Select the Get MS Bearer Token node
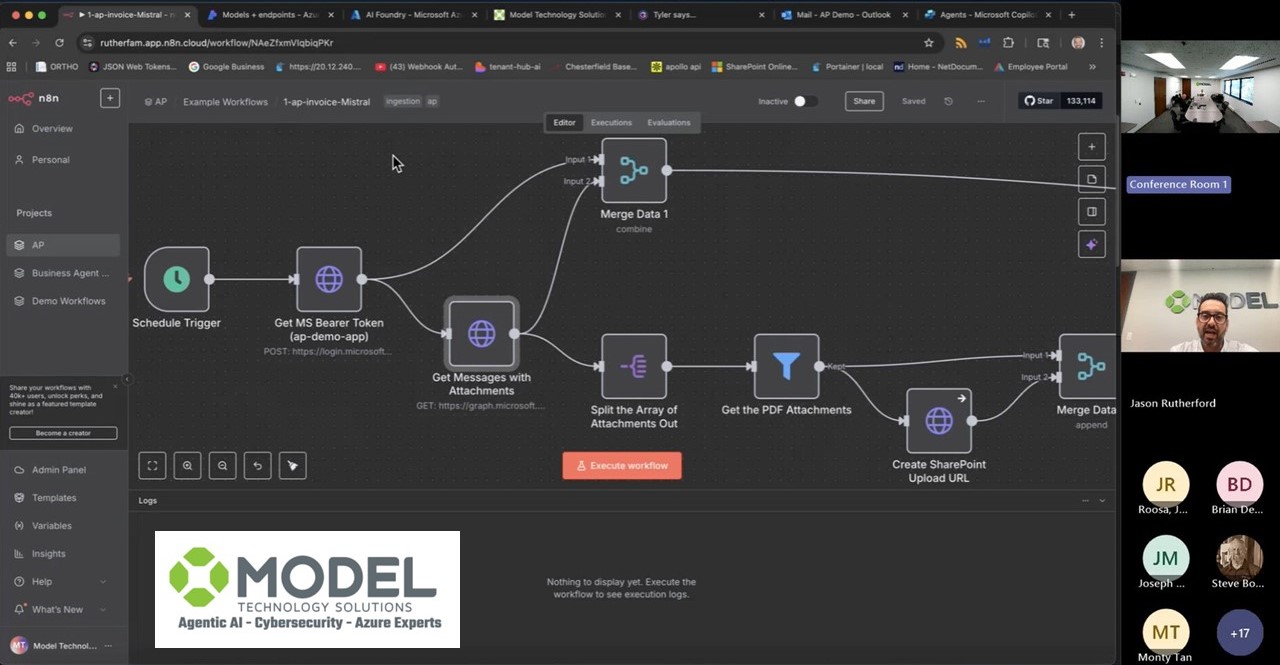The image size is (1280, 665). 329,279
